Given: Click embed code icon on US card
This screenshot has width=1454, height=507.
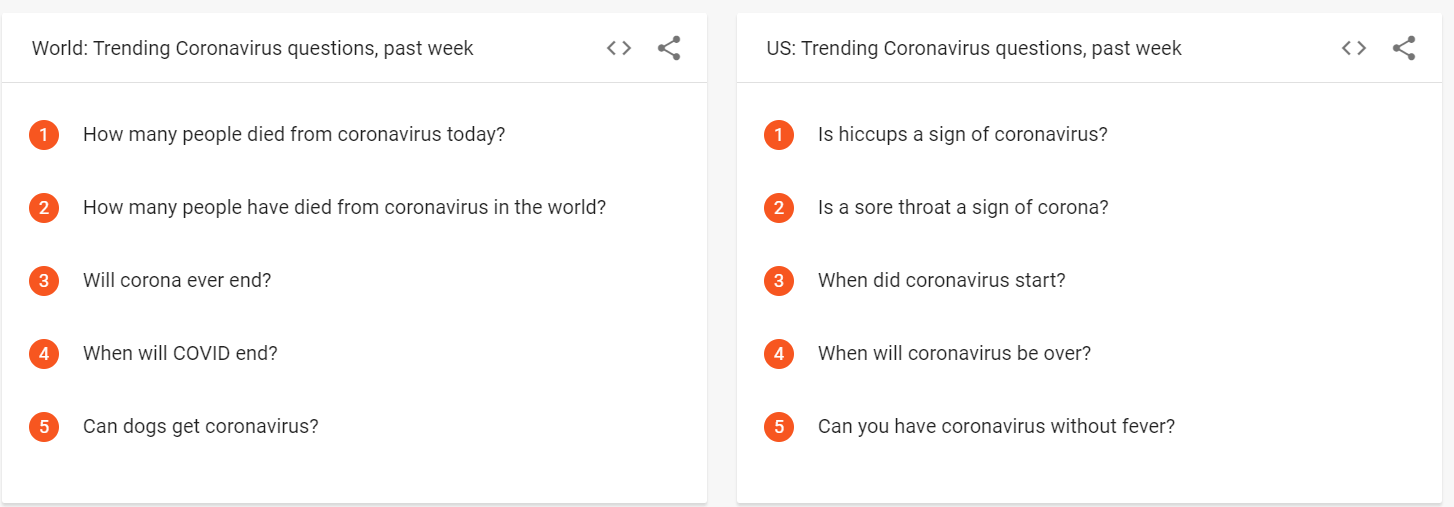Looking at the screenshot, I should [x=1354, y=48].
